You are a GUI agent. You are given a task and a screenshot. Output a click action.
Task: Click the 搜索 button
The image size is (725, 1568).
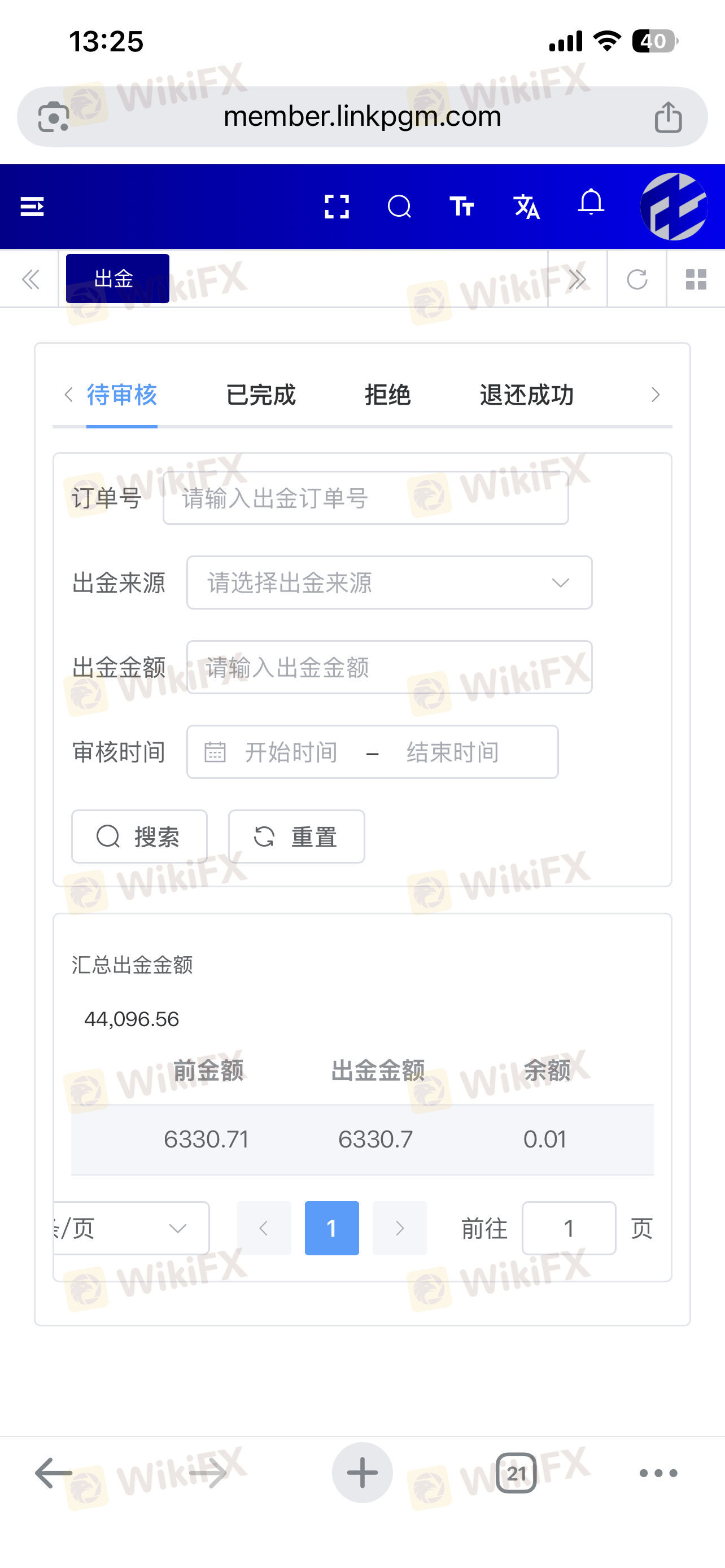(x=139, y=836)
